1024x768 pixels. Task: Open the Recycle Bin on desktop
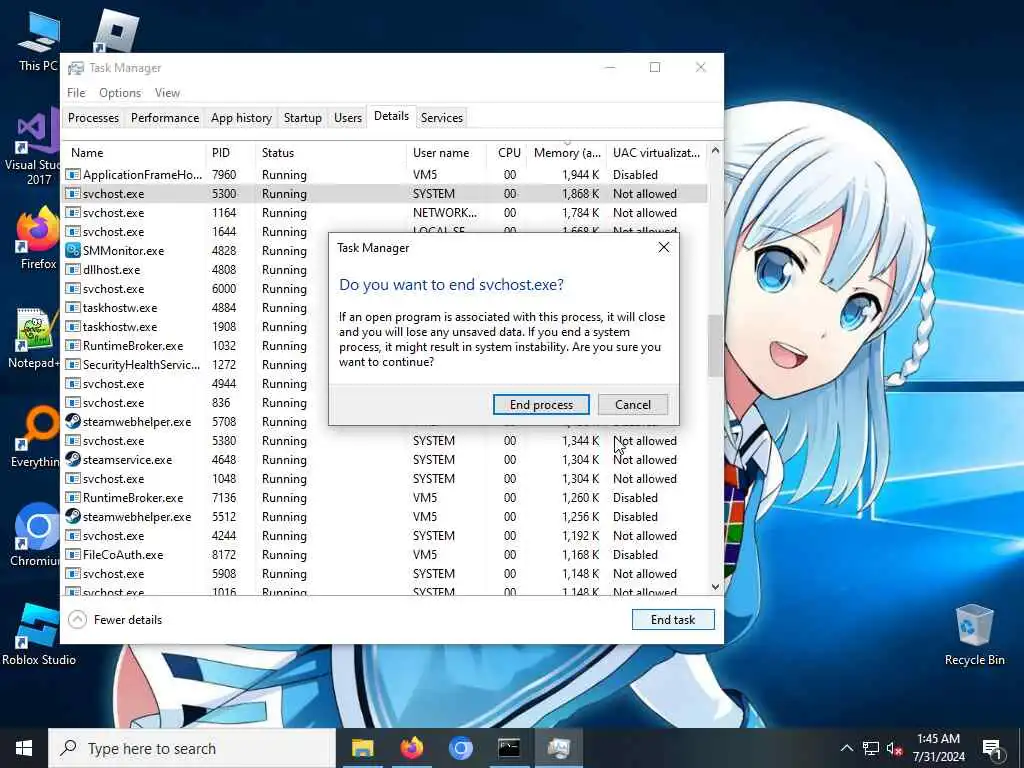(974, 635)
